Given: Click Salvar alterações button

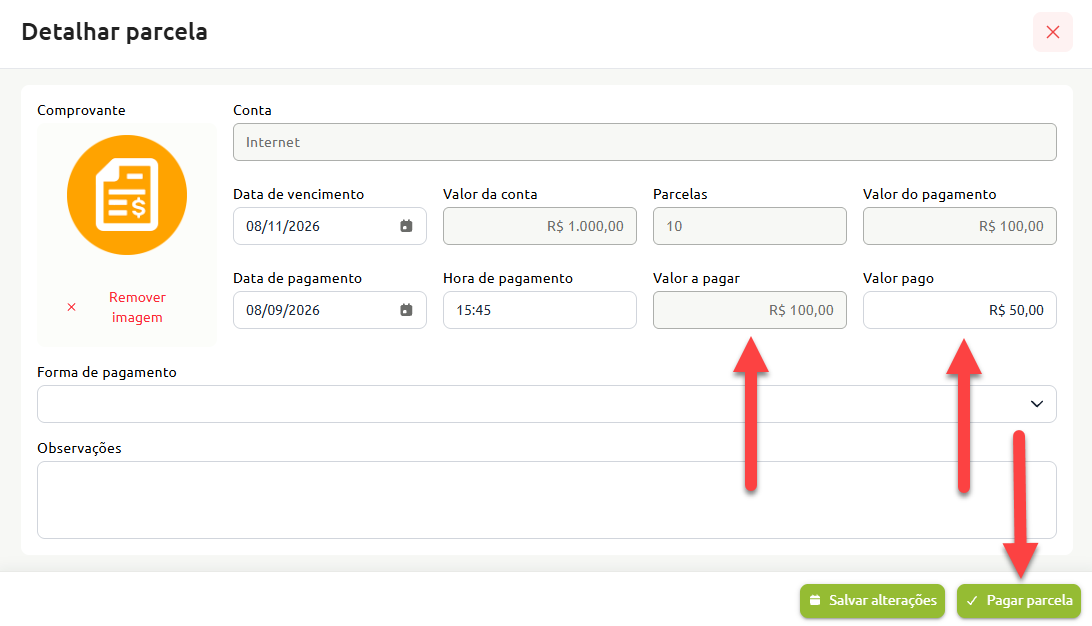Looking at the screenshot, I should pyautogui.click(x=872, y=601).
